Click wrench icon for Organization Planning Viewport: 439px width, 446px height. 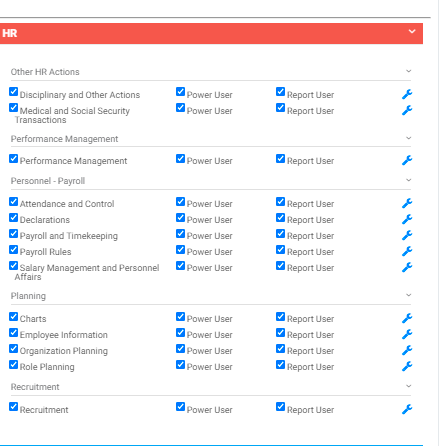[407, 350]
